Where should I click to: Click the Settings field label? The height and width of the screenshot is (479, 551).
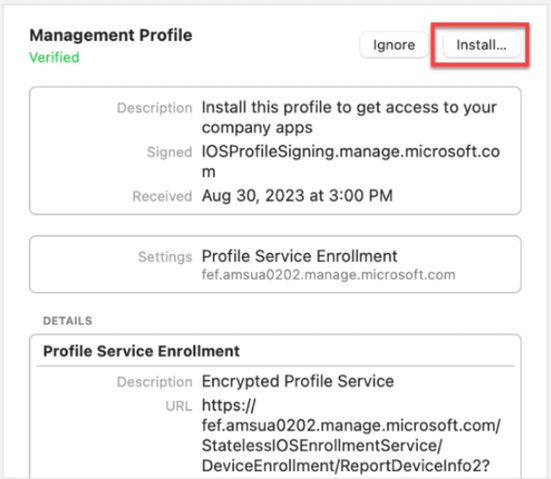coord(165,257)
